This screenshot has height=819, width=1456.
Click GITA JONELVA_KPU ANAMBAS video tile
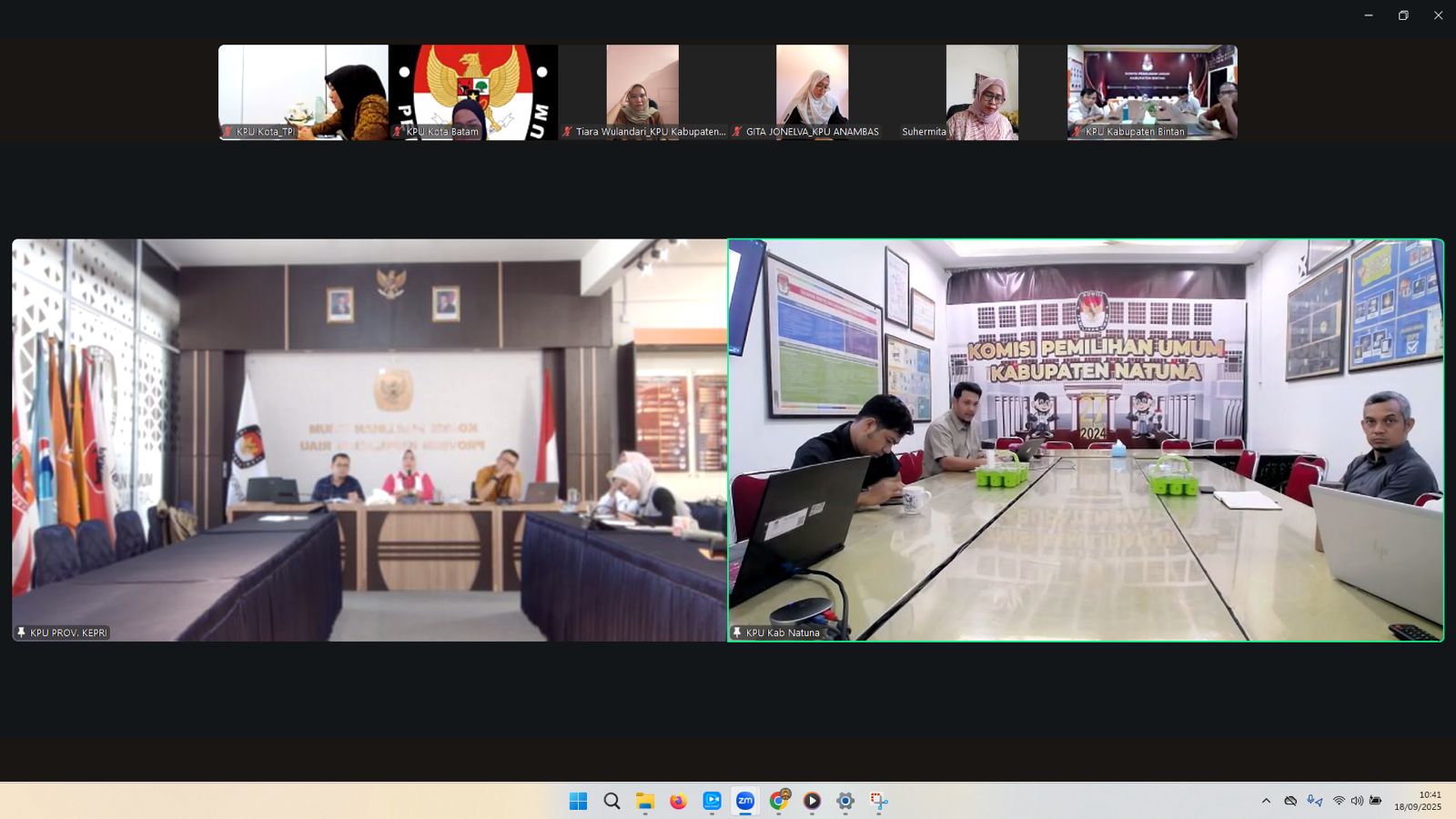(x=812, y=92)
